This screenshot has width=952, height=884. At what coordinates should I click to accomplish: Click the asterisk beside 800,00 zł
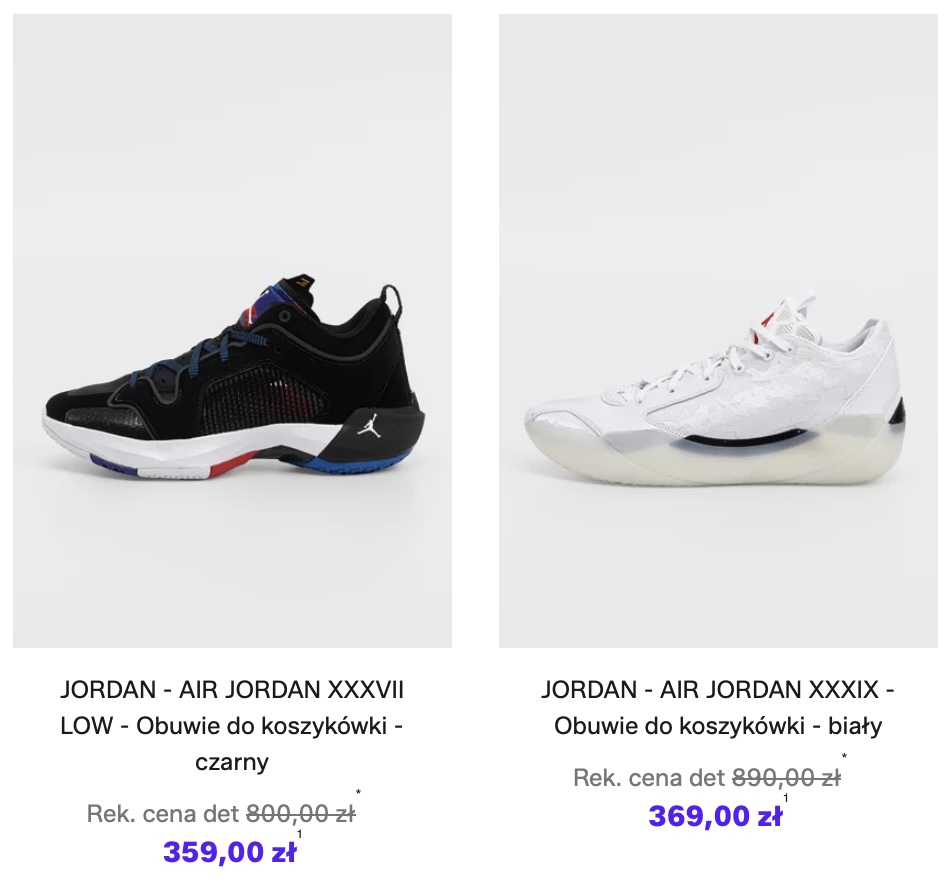pyautogui.click(x=358, y=792)
